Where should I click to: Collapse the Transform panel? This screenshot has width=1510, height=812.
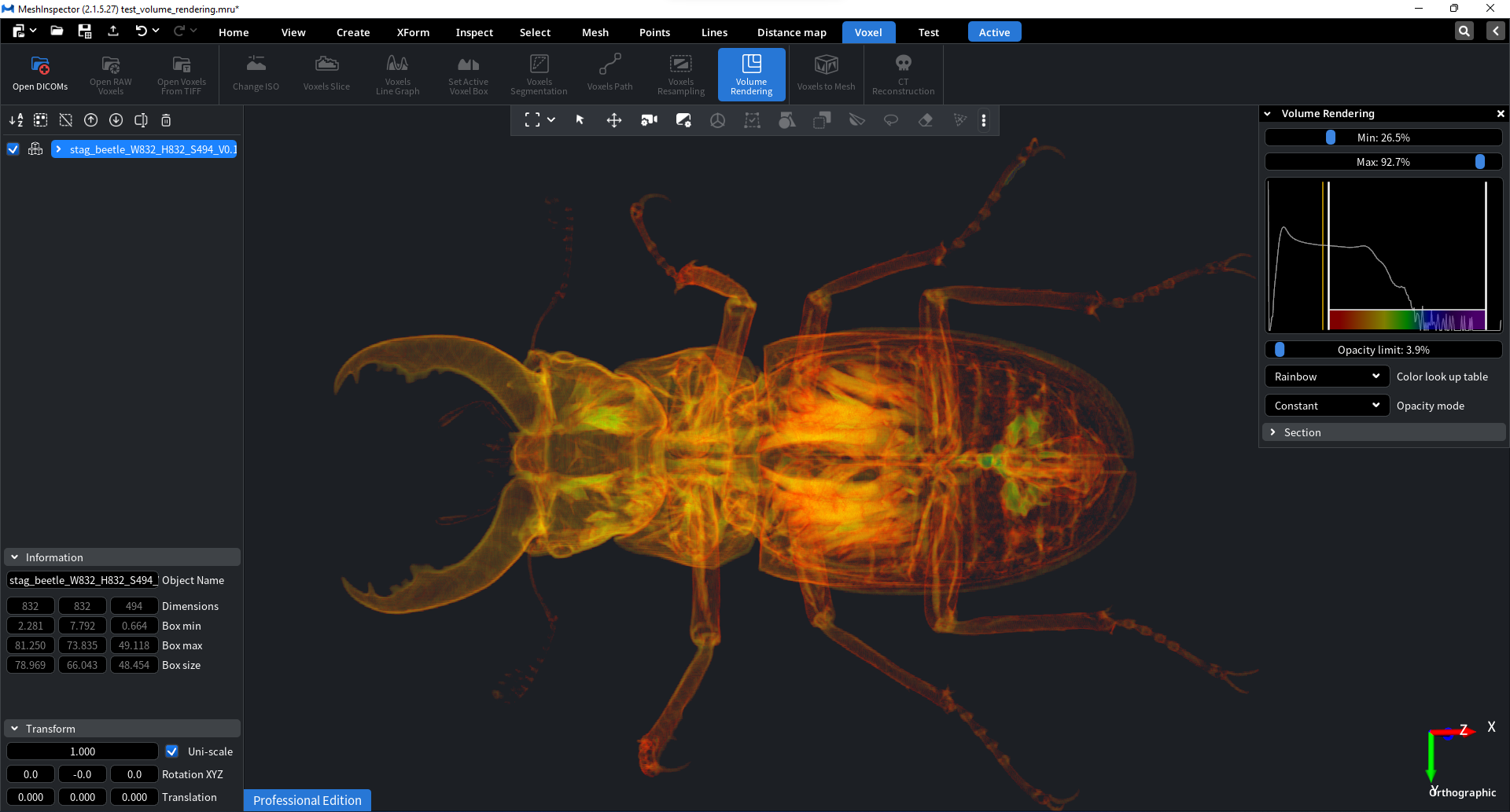tap(14, 729)
